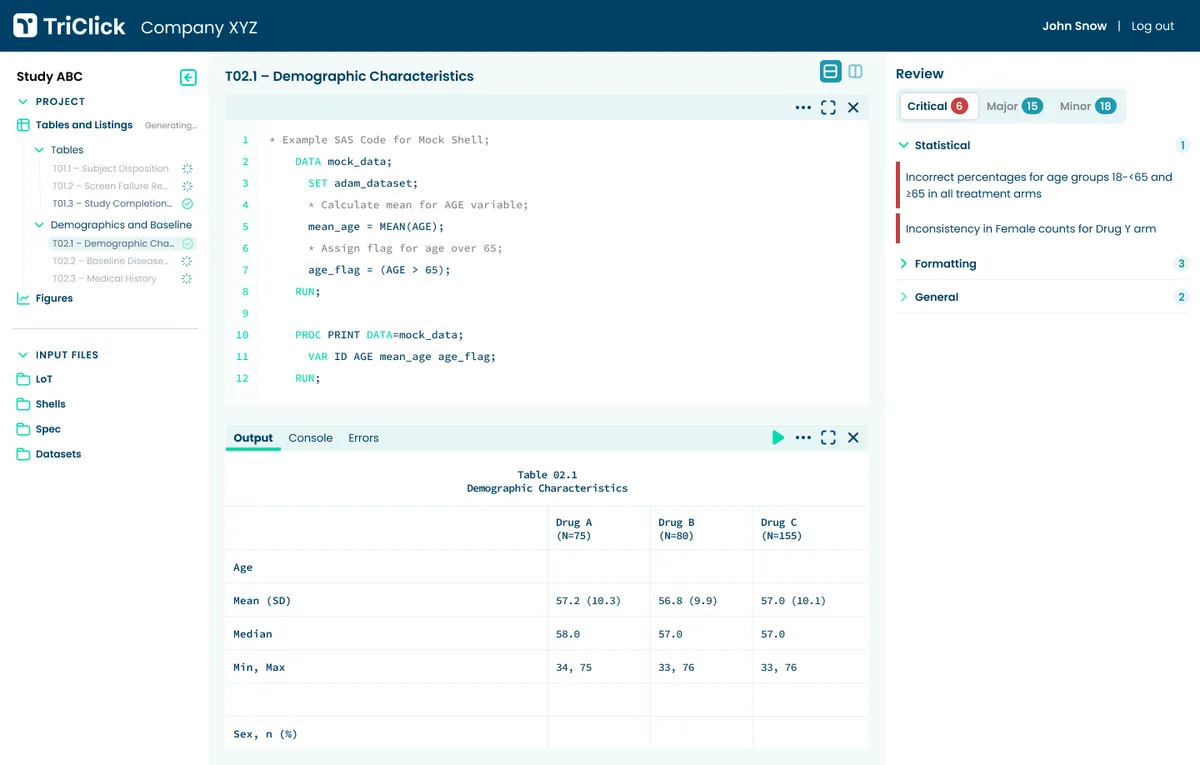The width and height of the screenshot is (1200, 765).
Task: Switch to vertical split layout view
Action: pos(856,71)
